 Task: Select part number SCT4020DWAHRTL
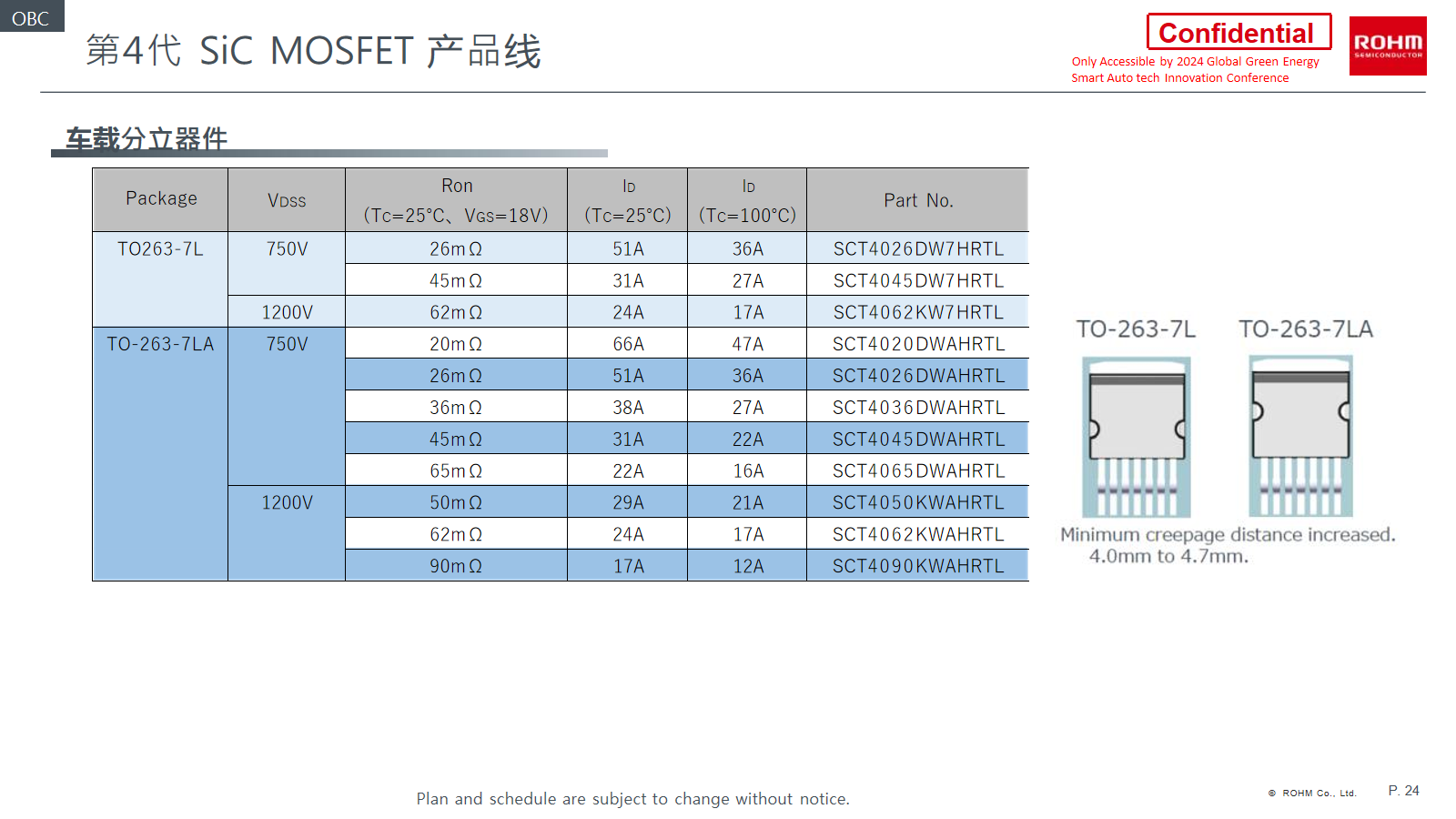(x=917, y=344)
